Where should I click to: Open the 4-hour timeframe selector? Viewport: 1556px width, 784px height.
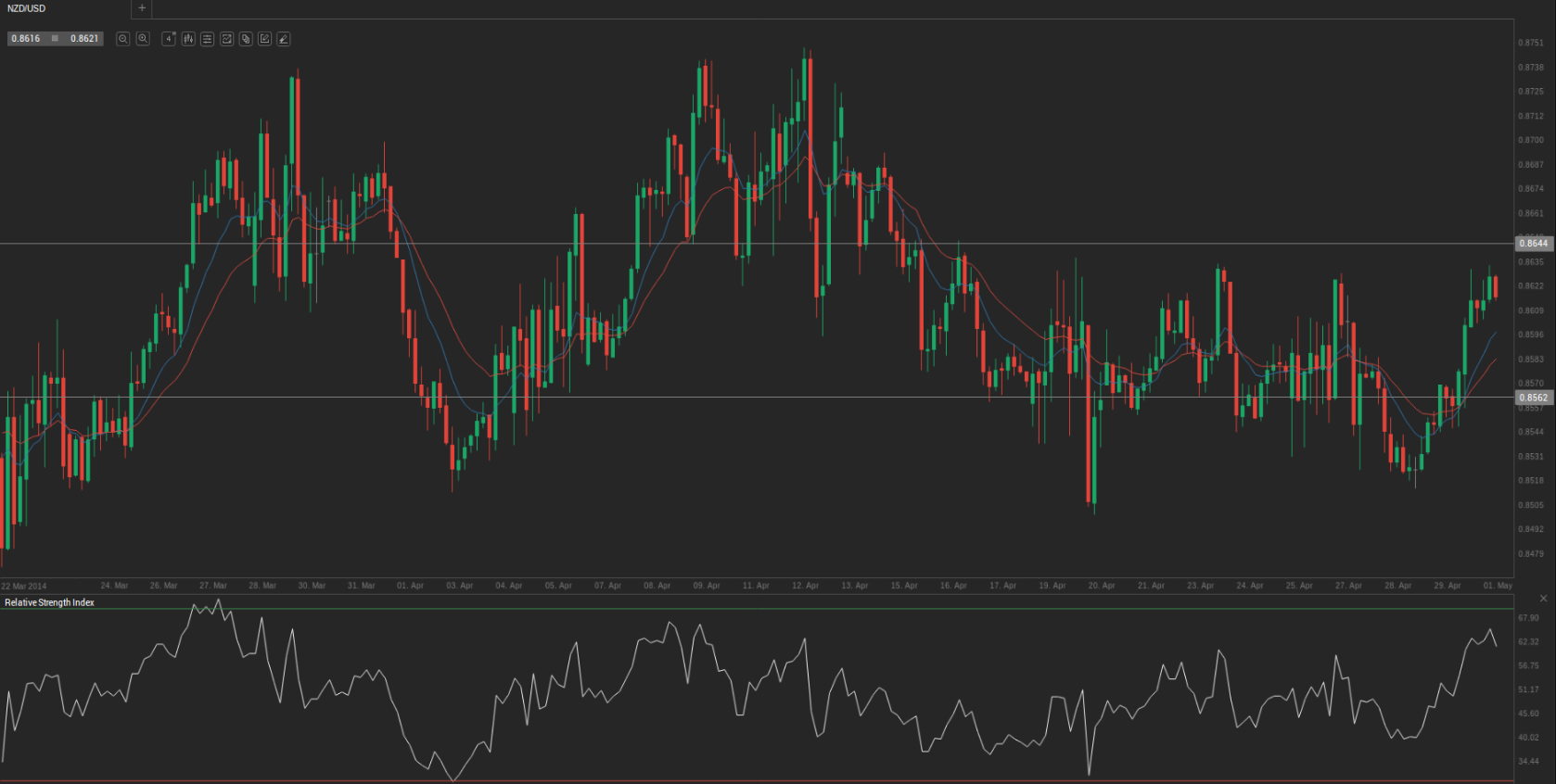tap(169, 39)
